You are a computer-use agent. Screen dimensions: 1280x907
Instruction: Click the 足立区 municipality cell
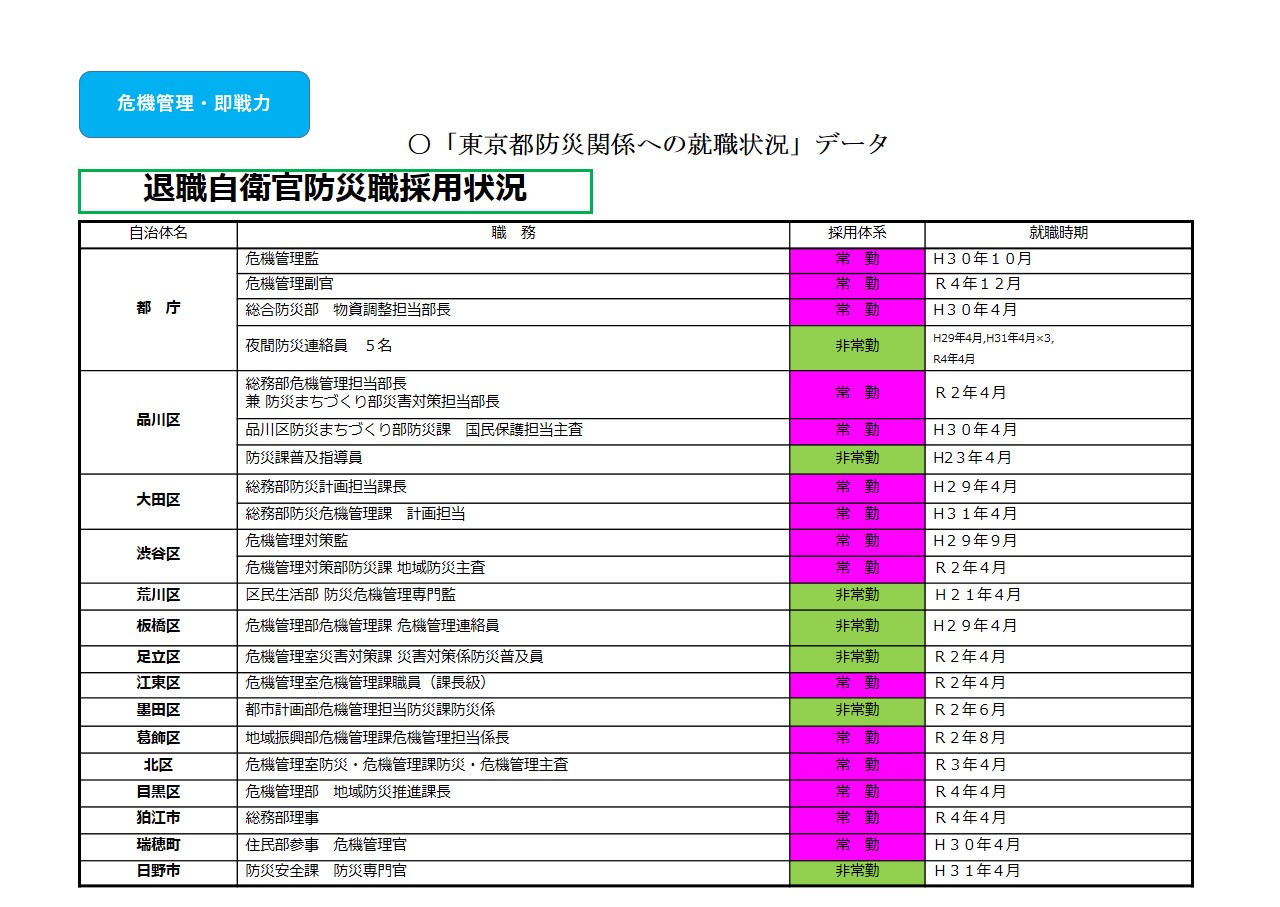(159, 658)
